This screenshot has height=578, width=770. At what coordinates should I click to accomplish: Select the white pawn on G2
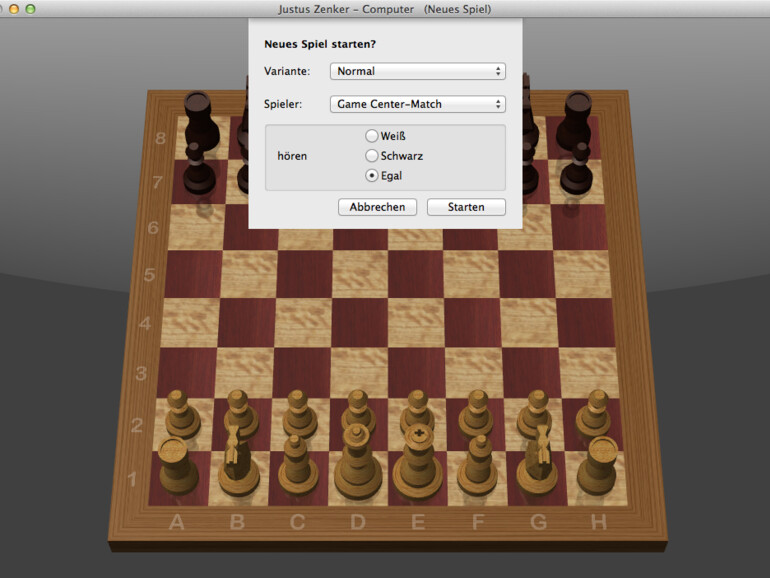click(535, 414)
